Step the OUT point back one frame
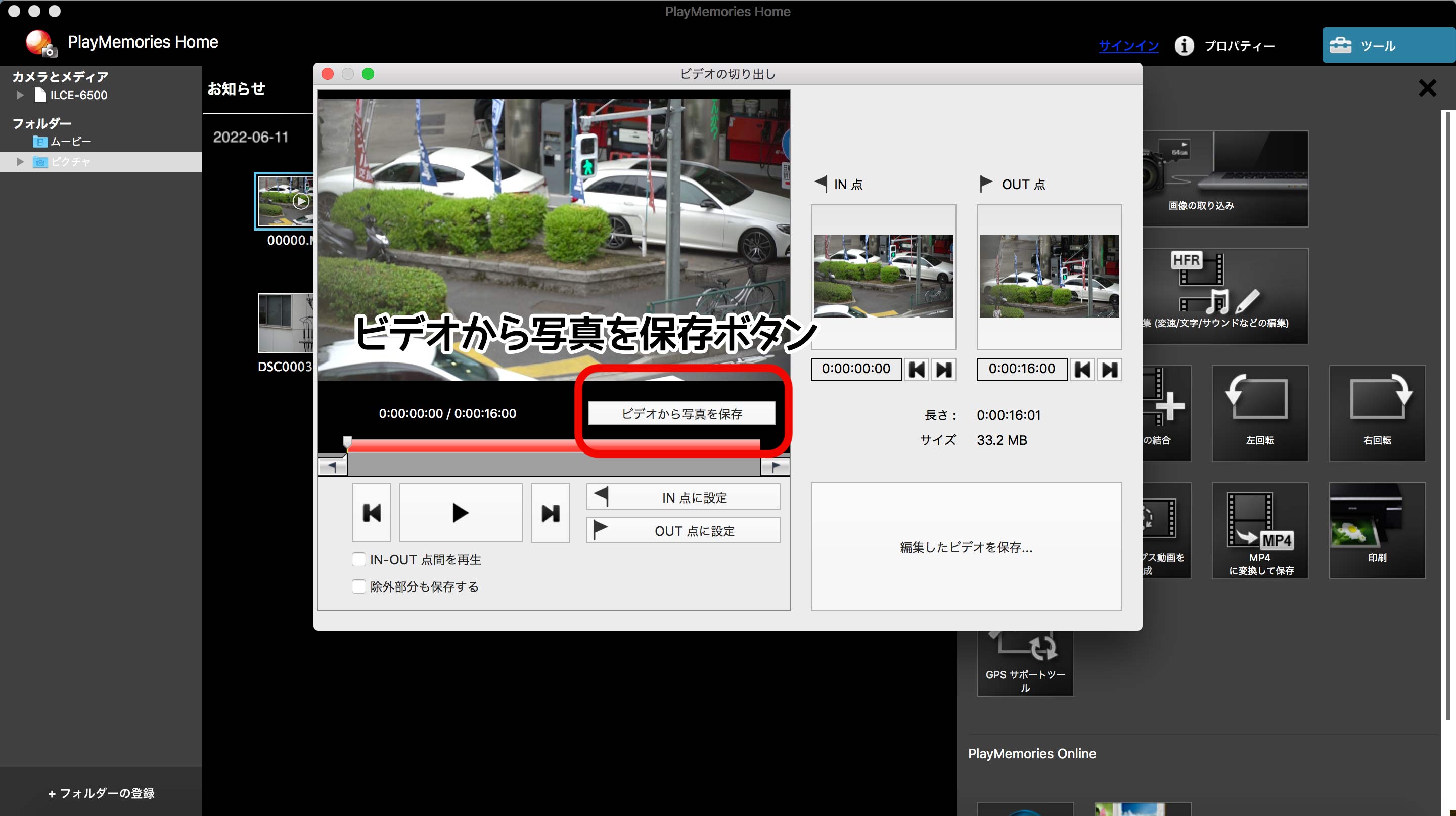 (x=1082, y=370)
